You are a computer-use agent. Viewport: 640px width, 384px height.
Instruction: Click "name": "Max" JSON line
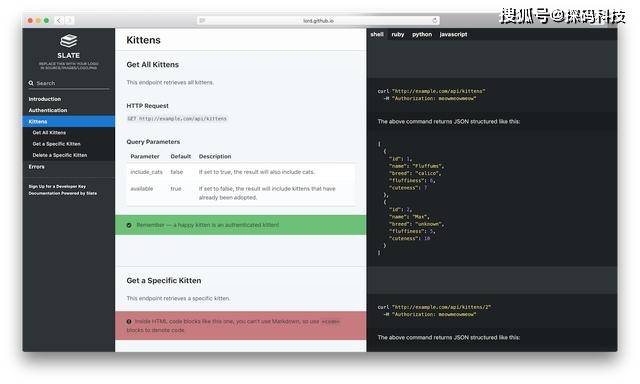pos(409,217)
